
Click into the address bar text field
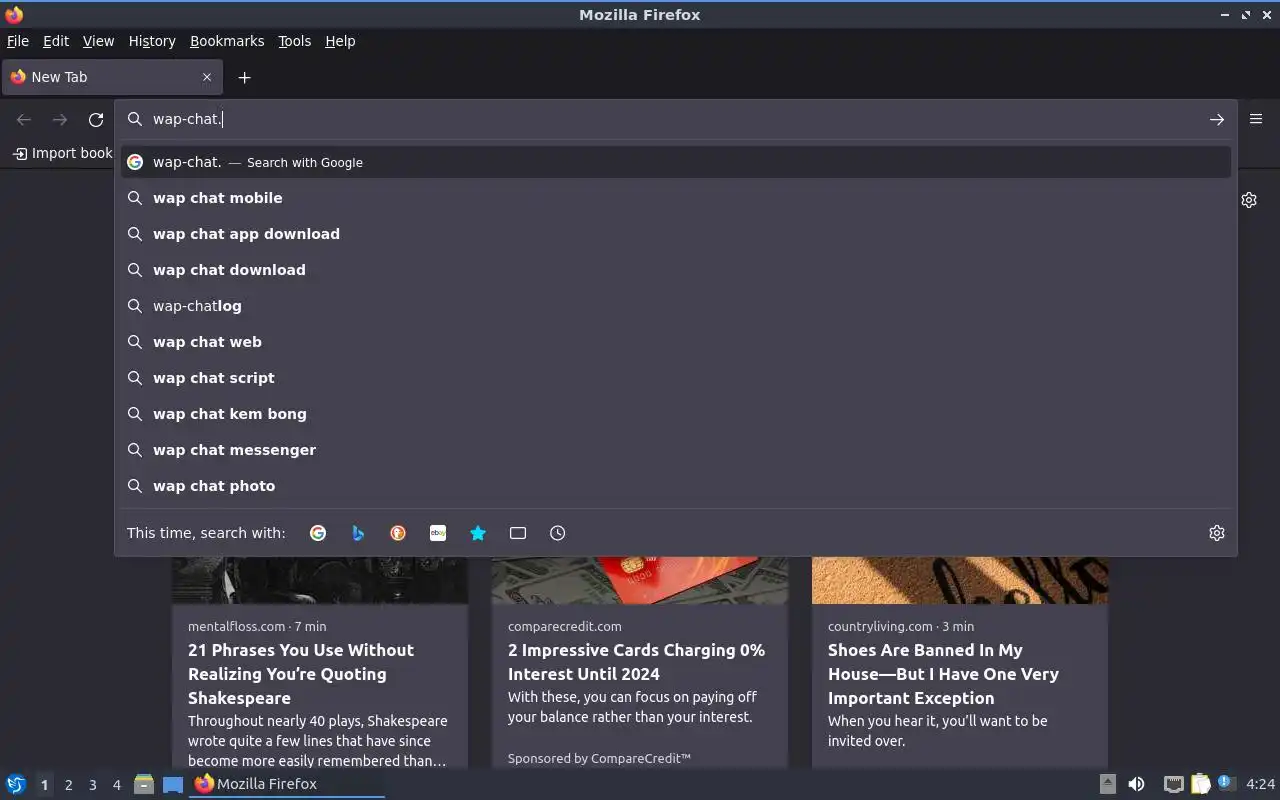pos(675,119)
